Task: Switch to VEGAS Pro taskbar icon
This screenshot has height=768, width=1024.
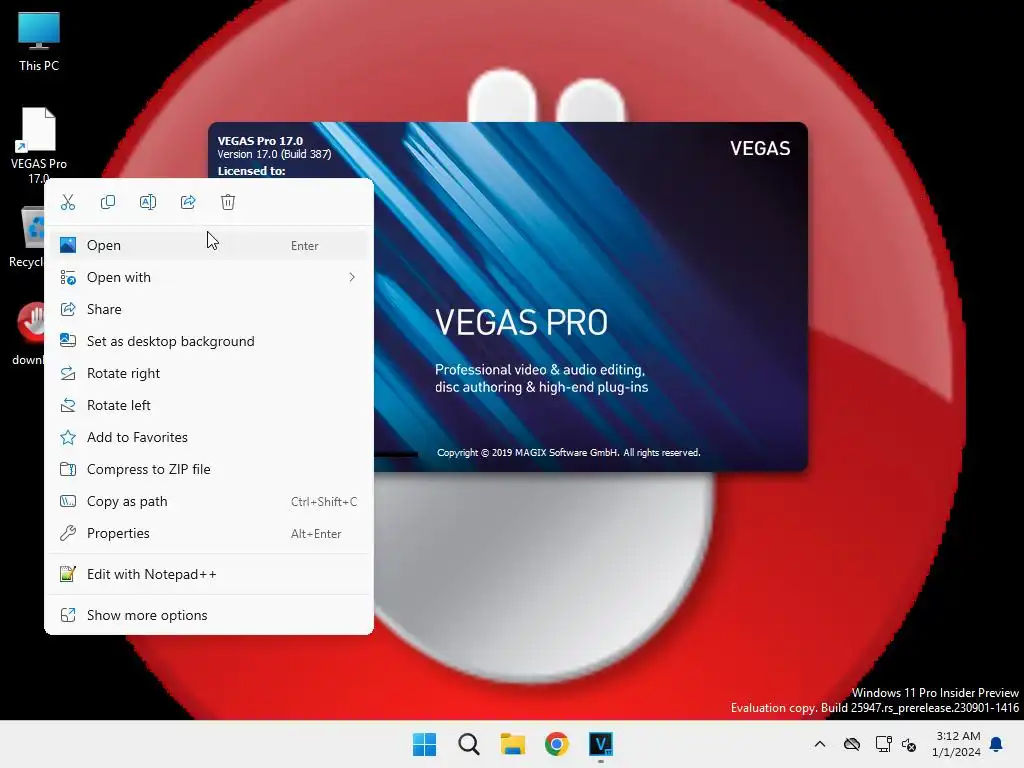Action: 601,744
